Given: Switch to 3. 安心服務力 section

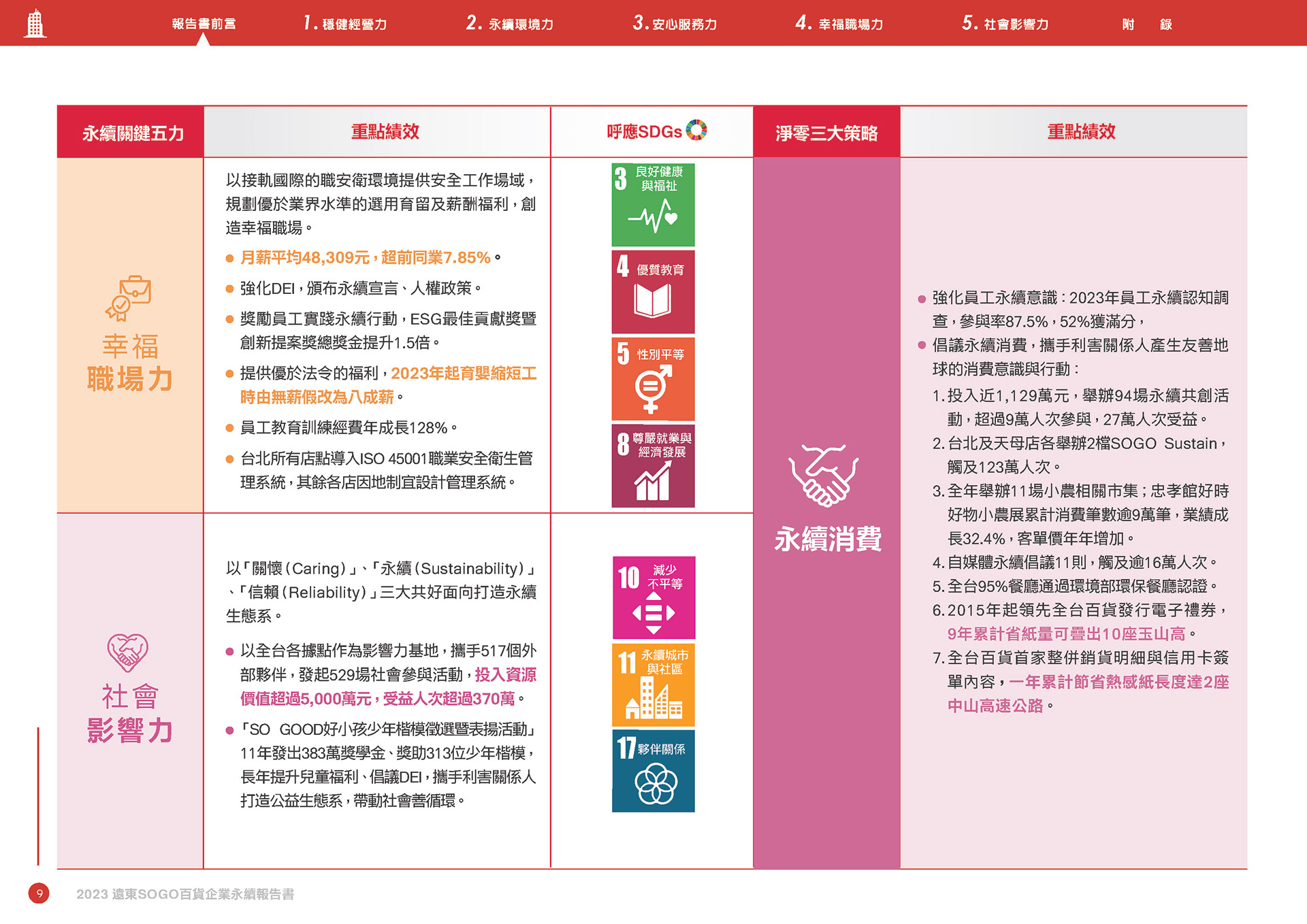Looking at the screenshot, I should (675, 24).
